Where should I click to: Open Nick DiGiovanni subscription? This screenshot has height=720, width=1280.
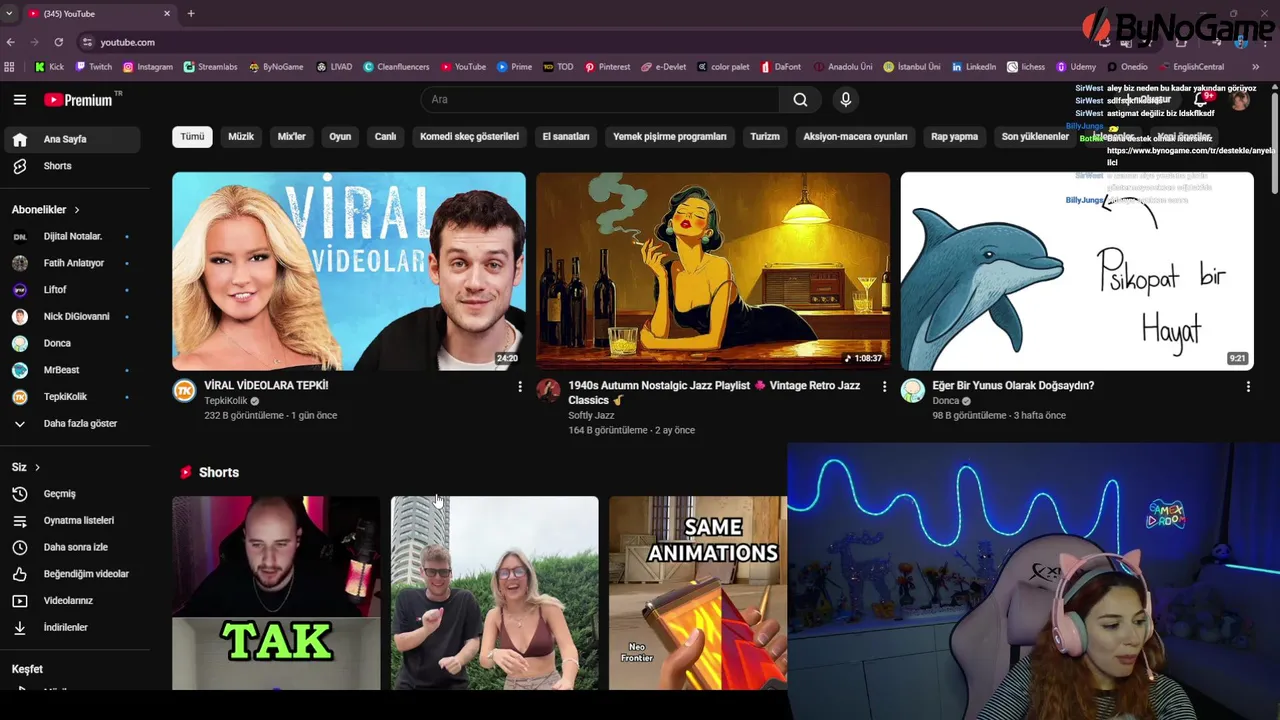click(72, 316)
